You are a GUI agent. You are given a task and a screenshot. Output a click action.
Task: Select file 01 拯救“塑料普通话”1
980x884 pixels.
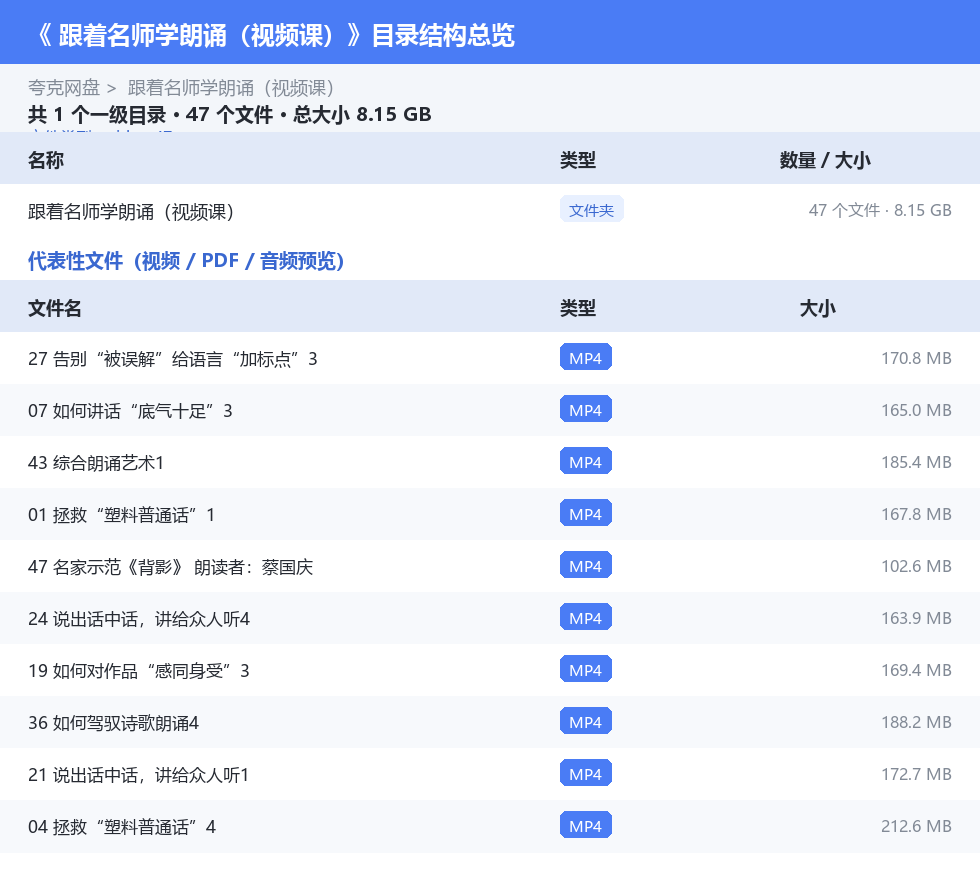(x=121, y=515)
